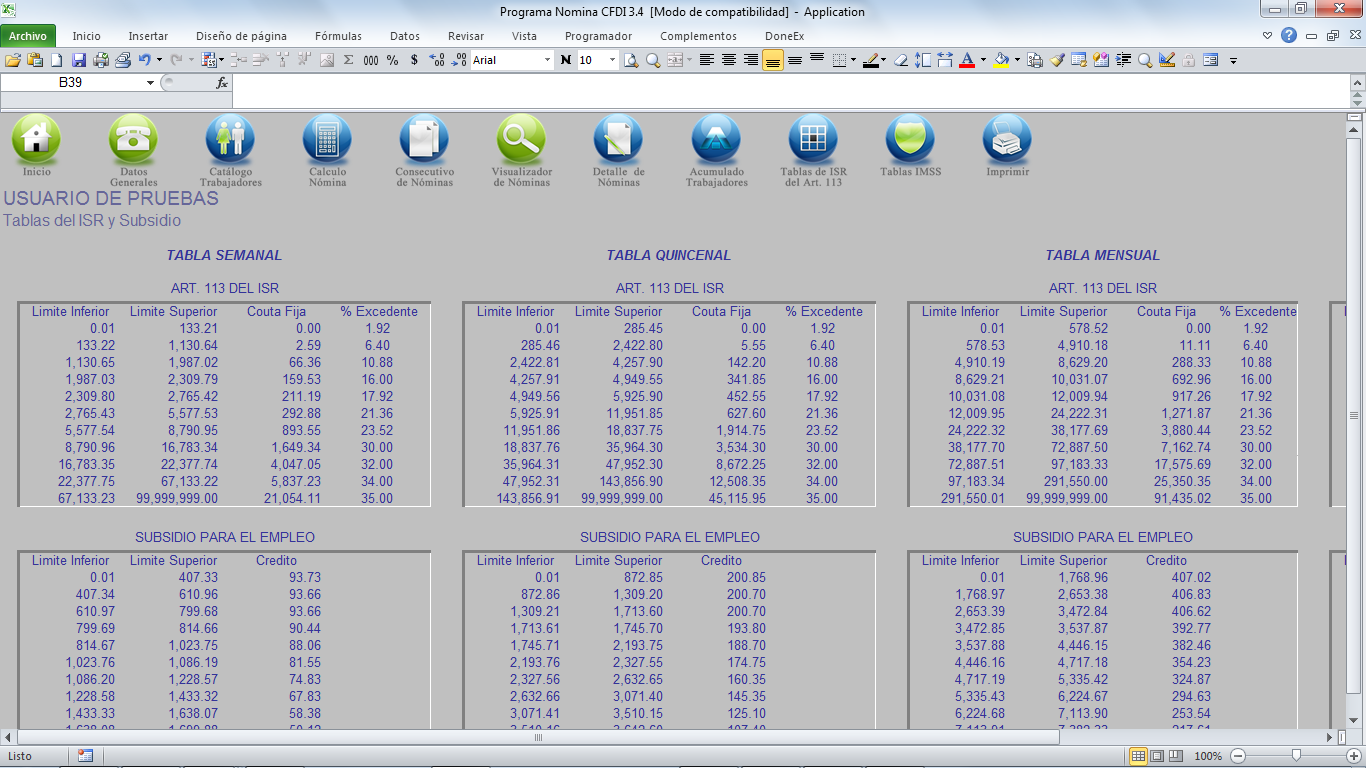Click the zoom in plus button
The width and height of the screenshot is (1366, 768).
click(1353, 756)
